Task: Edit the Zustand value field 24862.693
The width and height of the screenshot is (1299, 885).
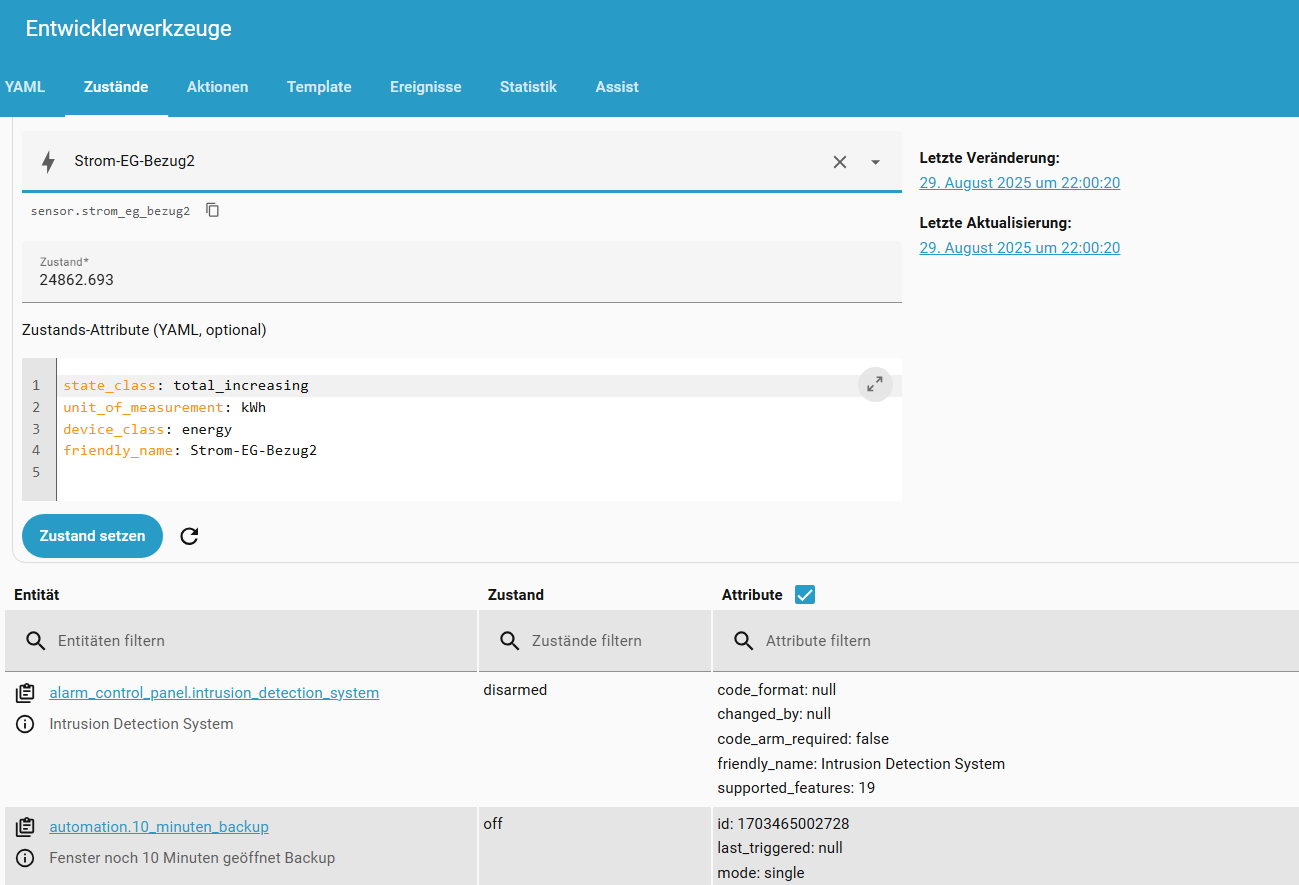Action: pyautogui.click(x=460, y=280)
